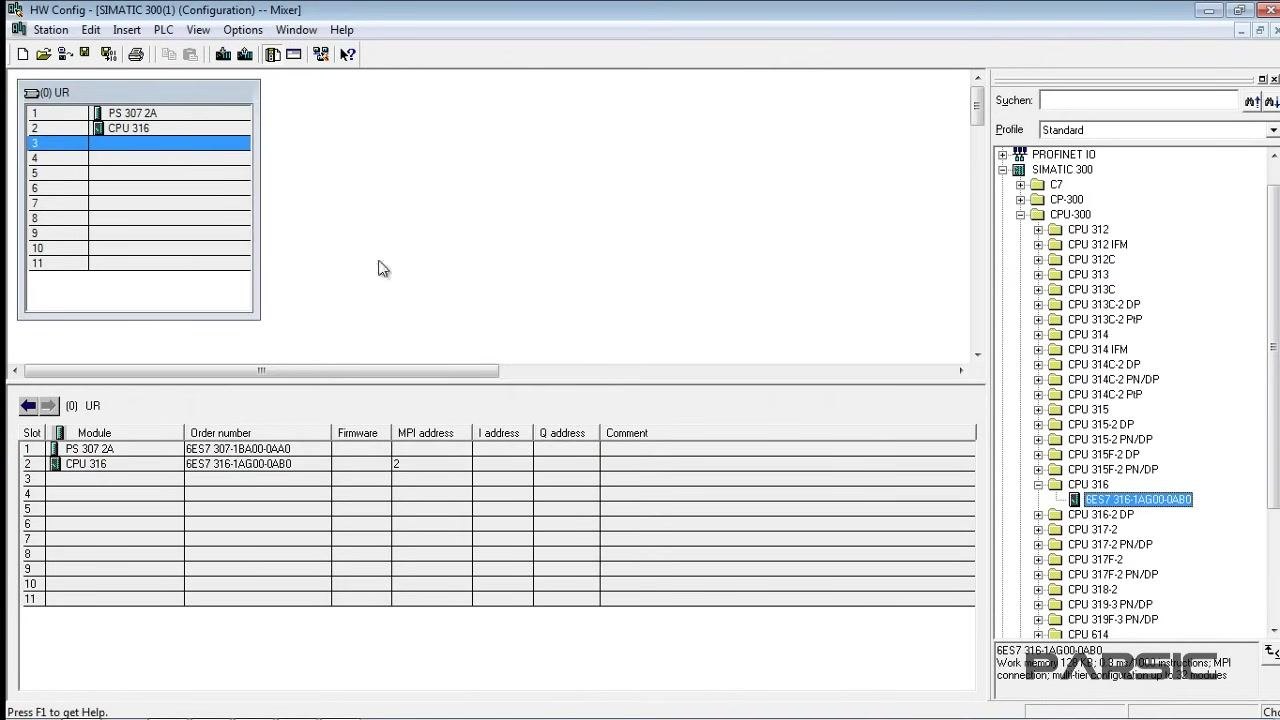1280x720 pixels.
Task: Expand the CPU 315-2 DP folder
Action: coord(1038,424)
